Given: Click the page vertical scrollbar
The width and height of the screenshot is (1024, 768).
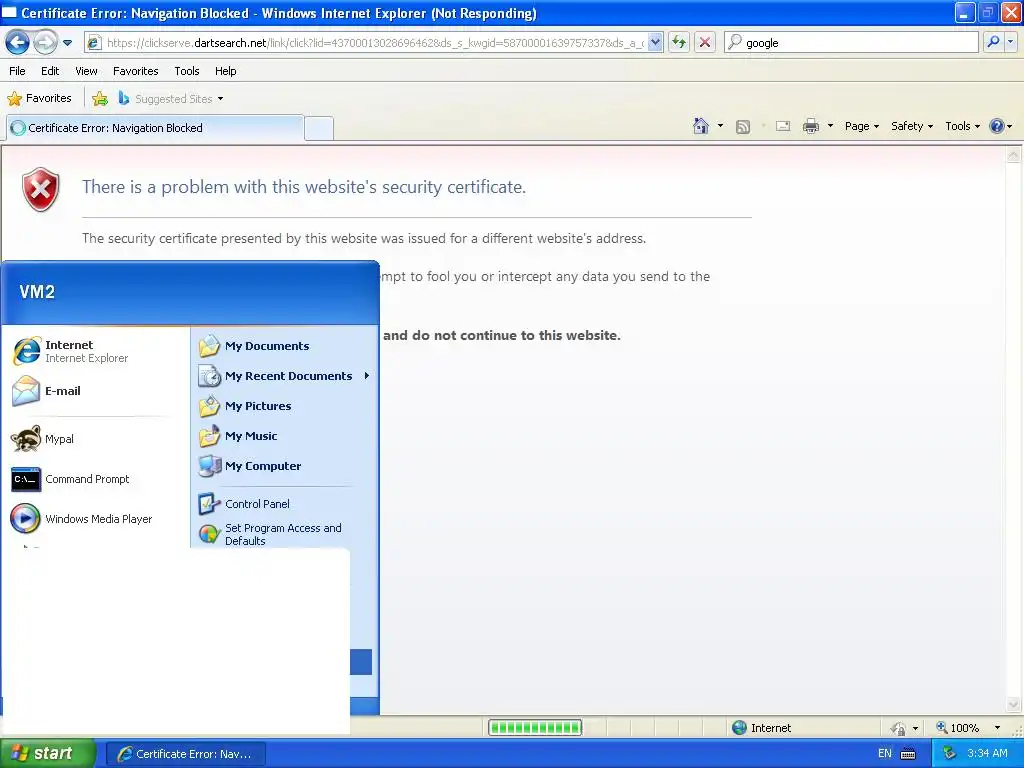Looking at the screenshot, I should click(x=1013, y=430).
